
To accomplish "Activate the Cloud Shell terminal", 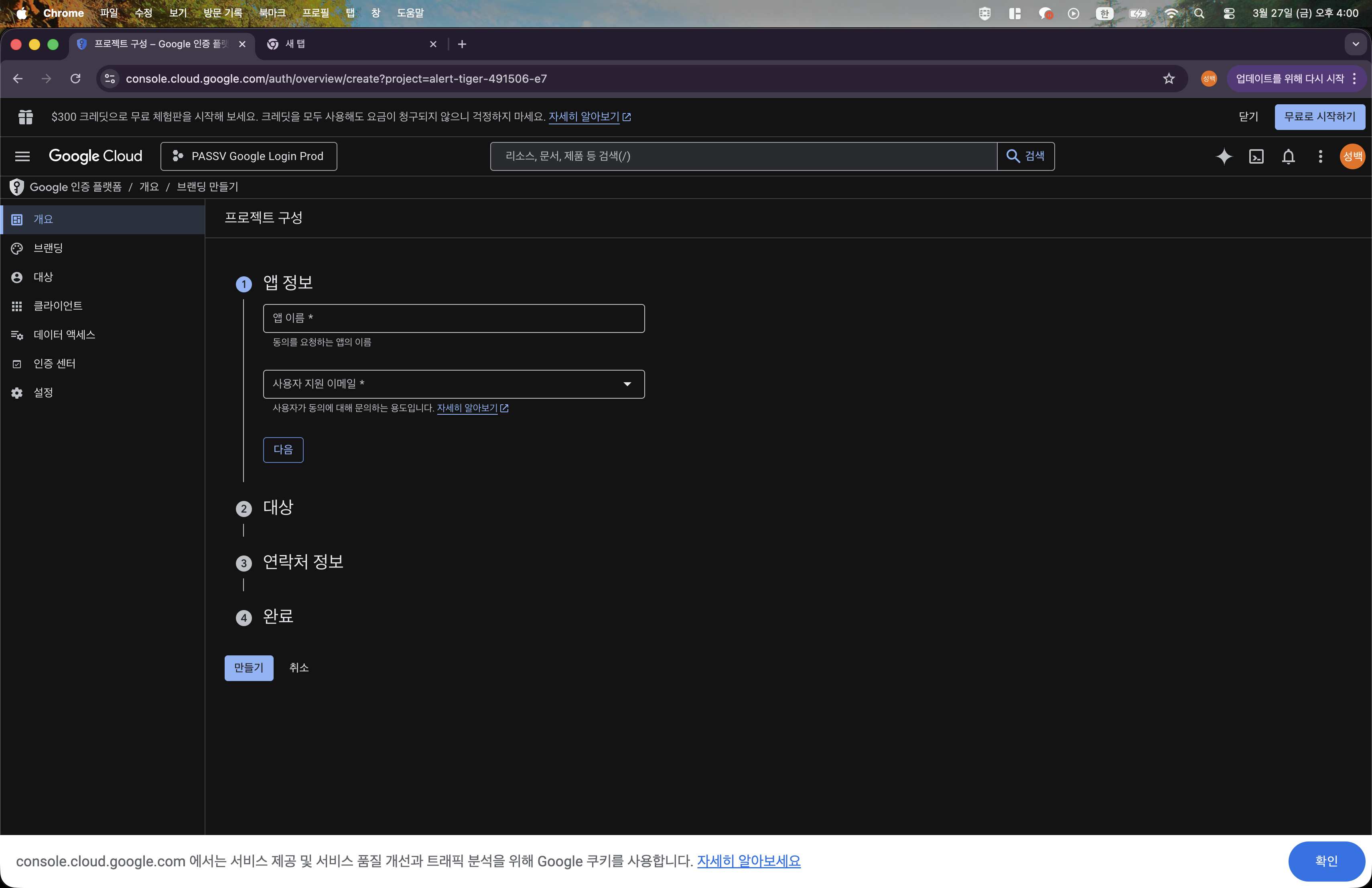I will click(x=1257, y=156).
